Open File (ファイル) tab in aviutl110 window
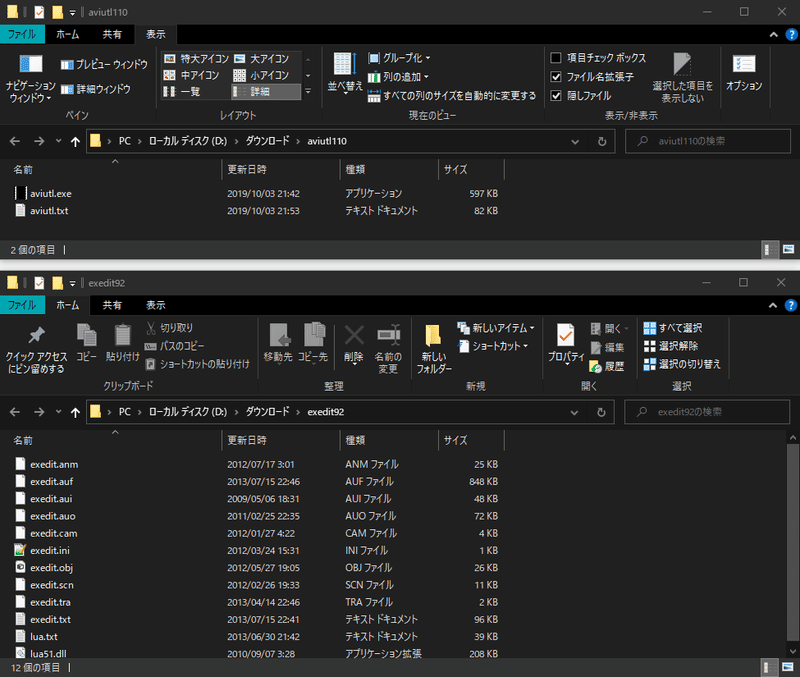 tap(22, 34)
